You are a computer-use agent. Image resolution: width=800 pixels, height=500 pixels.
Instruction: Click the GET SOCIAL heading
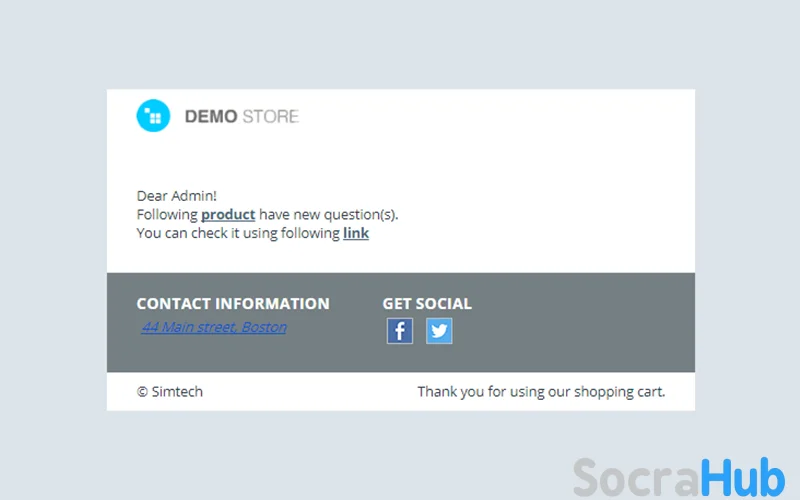tap(427, 304)
